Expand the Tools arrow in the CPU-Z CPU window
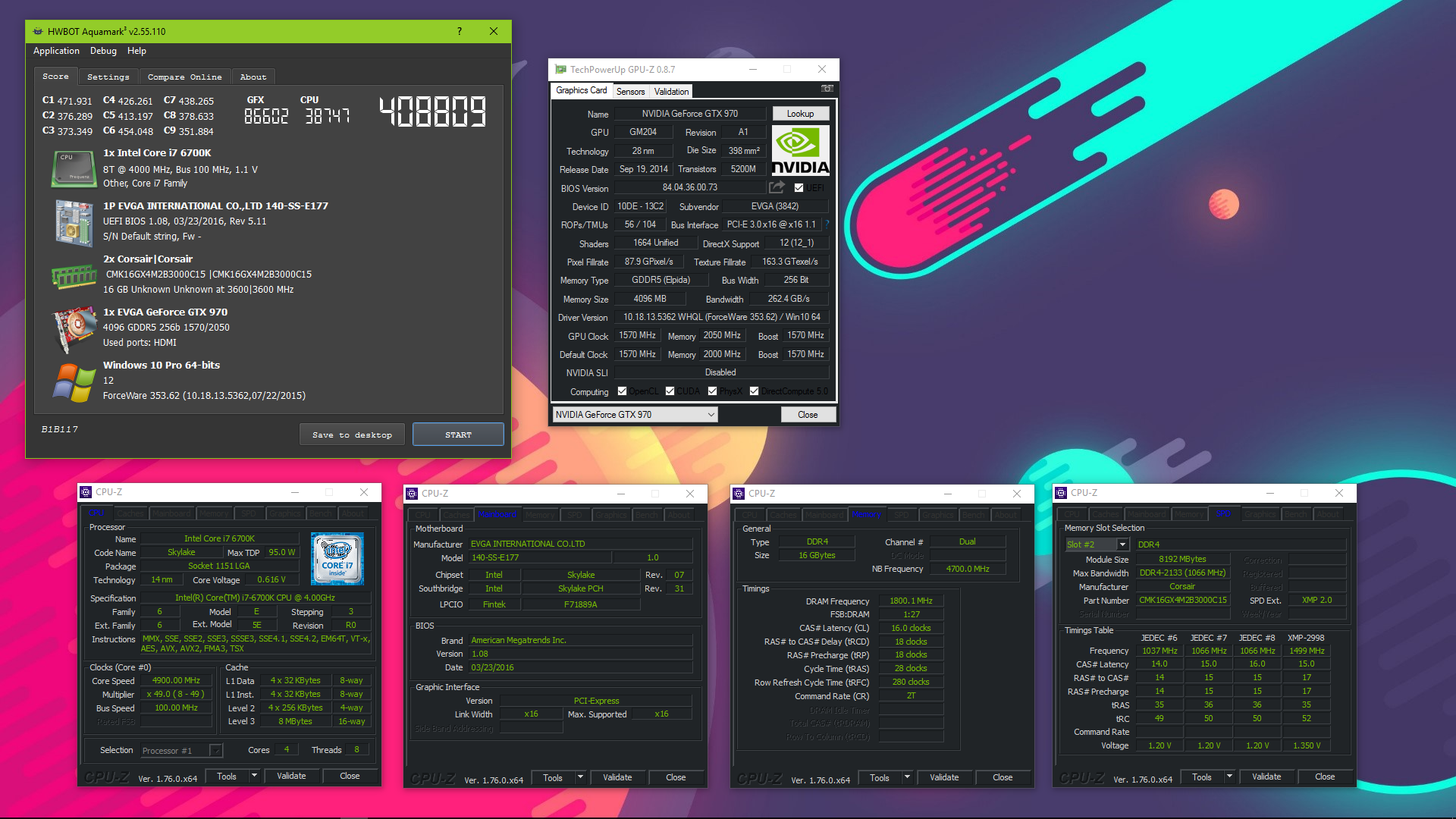This screenshot has width=1456, height=819. (254, 776)
